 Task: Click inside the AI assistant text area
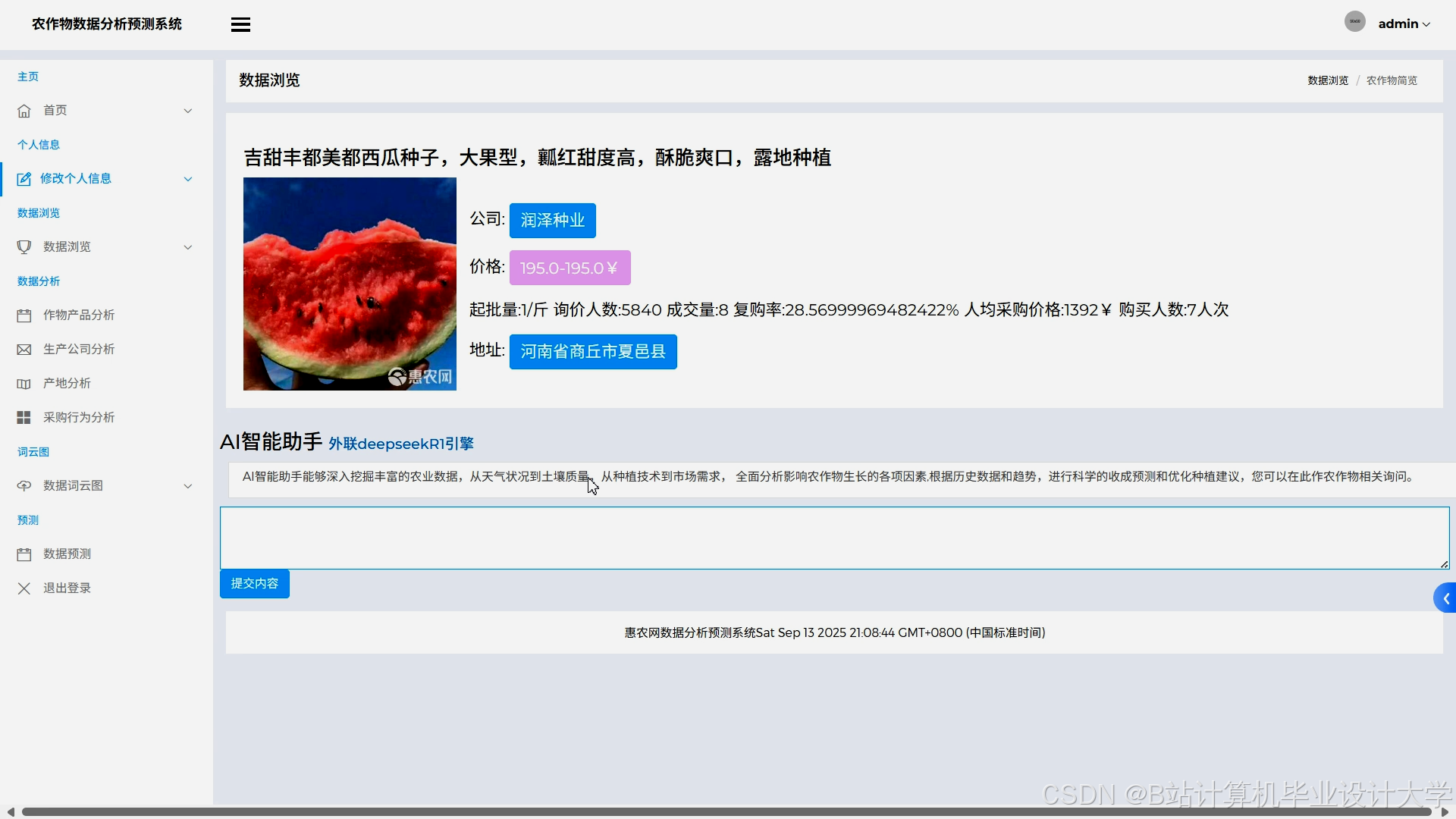[834, 538]
